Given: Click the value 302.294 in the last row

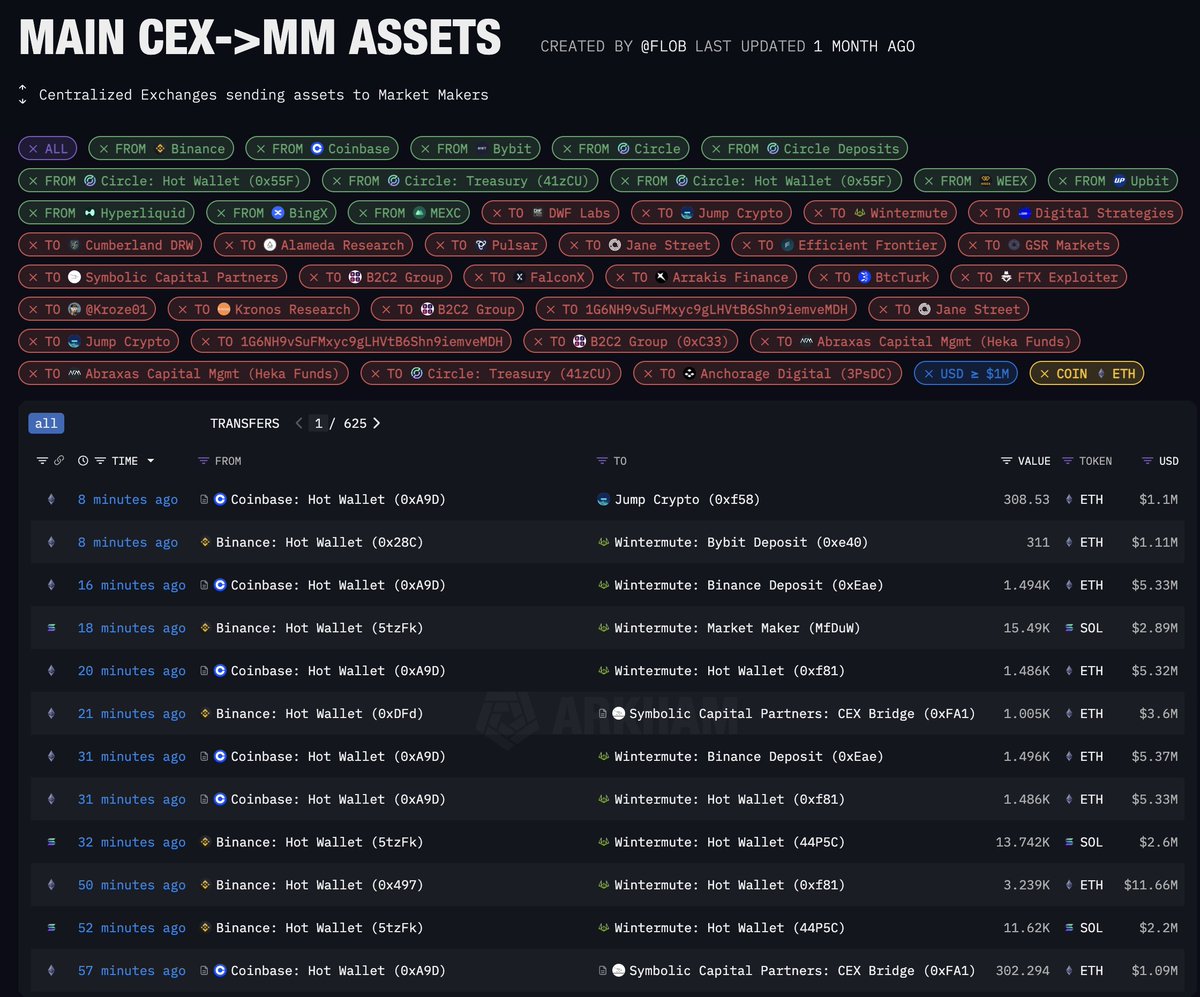Looking at the screenshot, I should (1023, 970).
